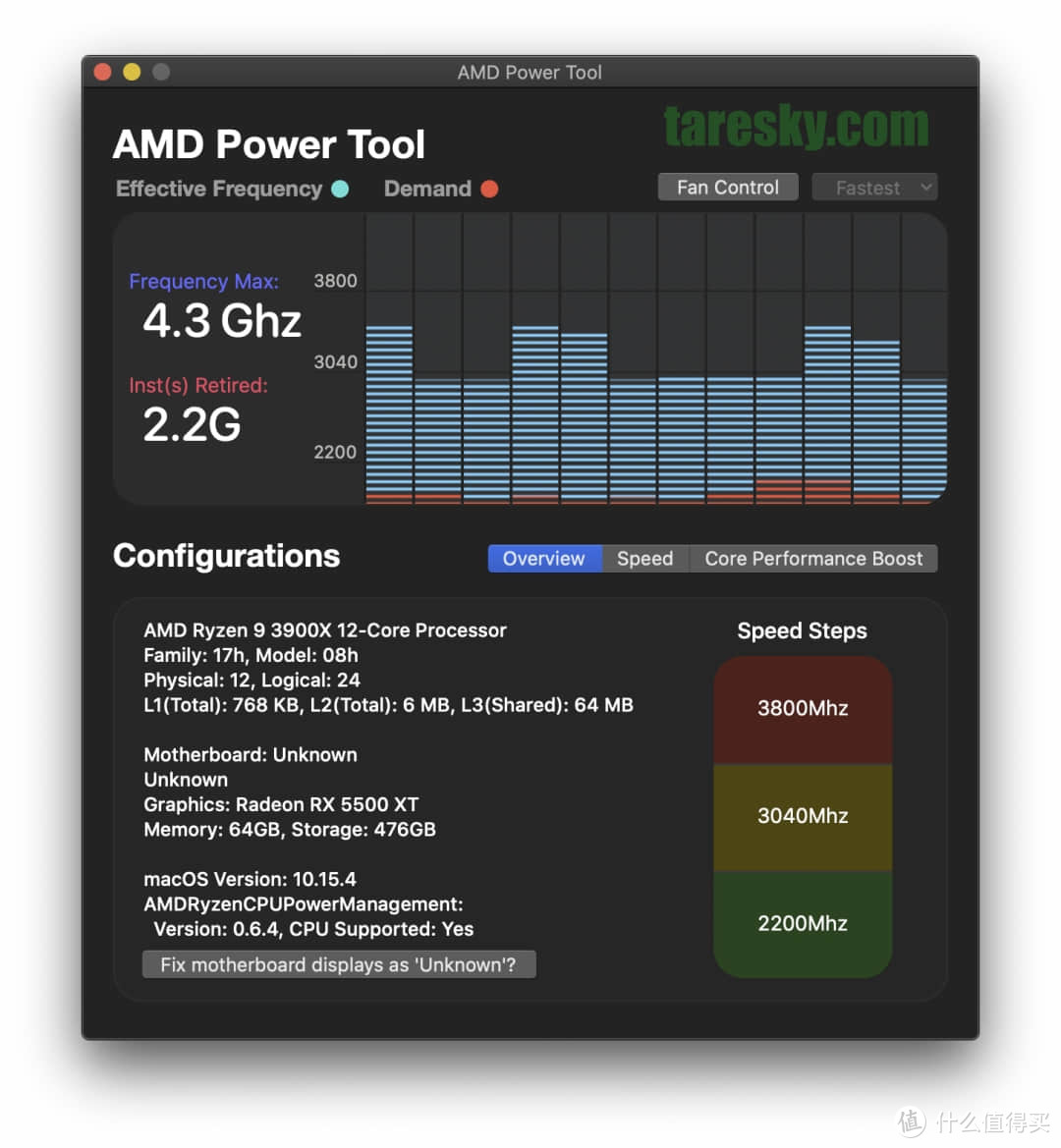1061x1148 pixels.
Task: Expand the Speed Steps selector
Action: [x=803, y=630]
